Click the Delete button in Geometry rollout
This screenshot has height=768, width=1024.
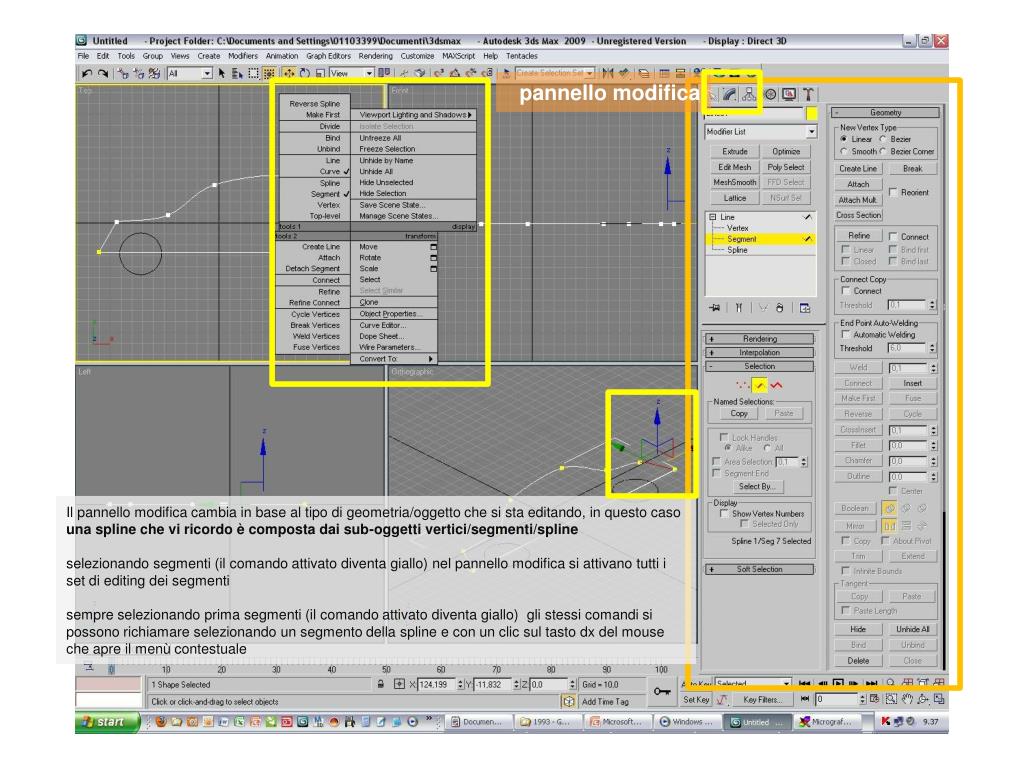(x=859, y=661)
